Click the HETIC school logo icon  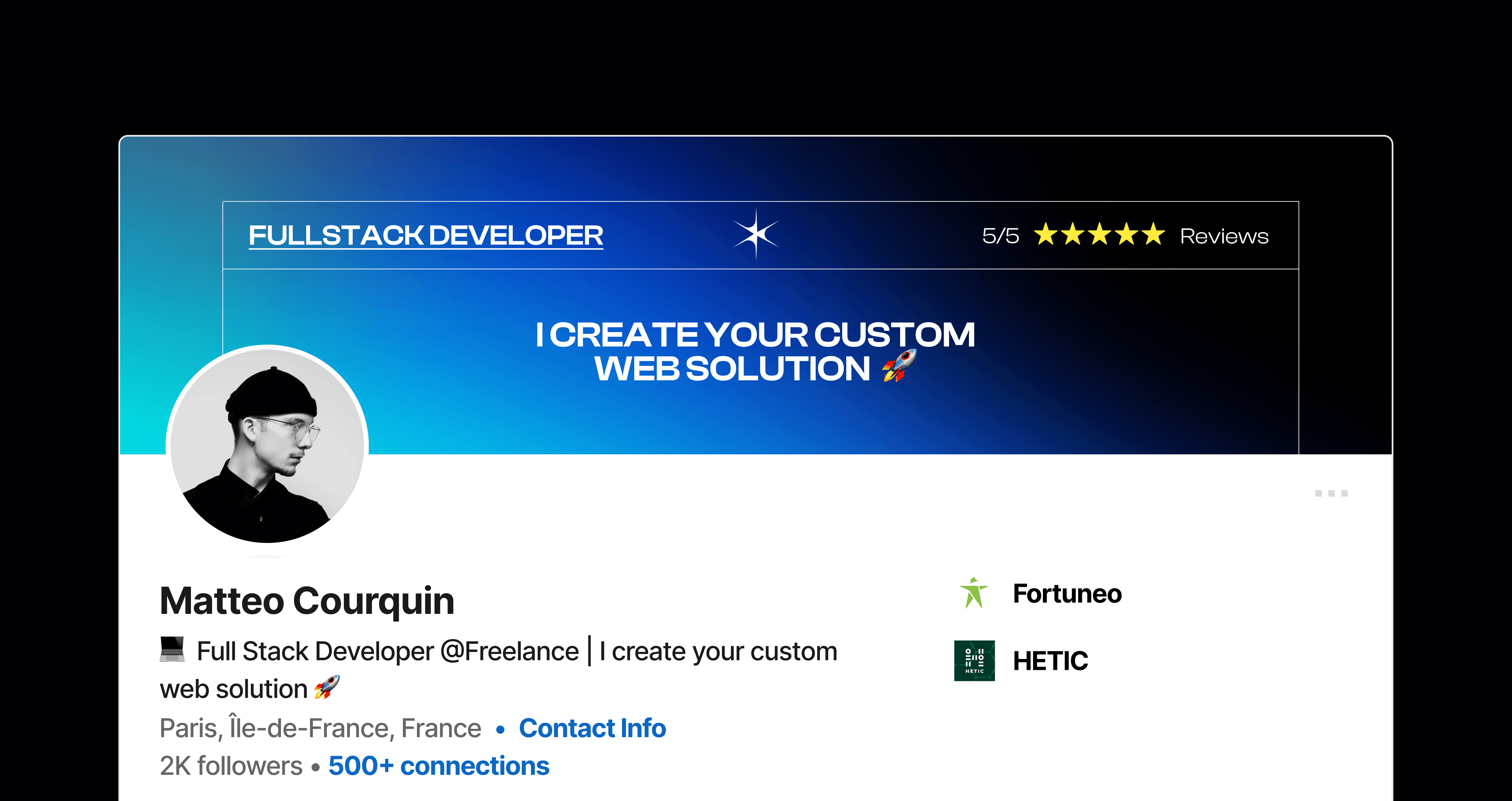click(x=974, y=660)
